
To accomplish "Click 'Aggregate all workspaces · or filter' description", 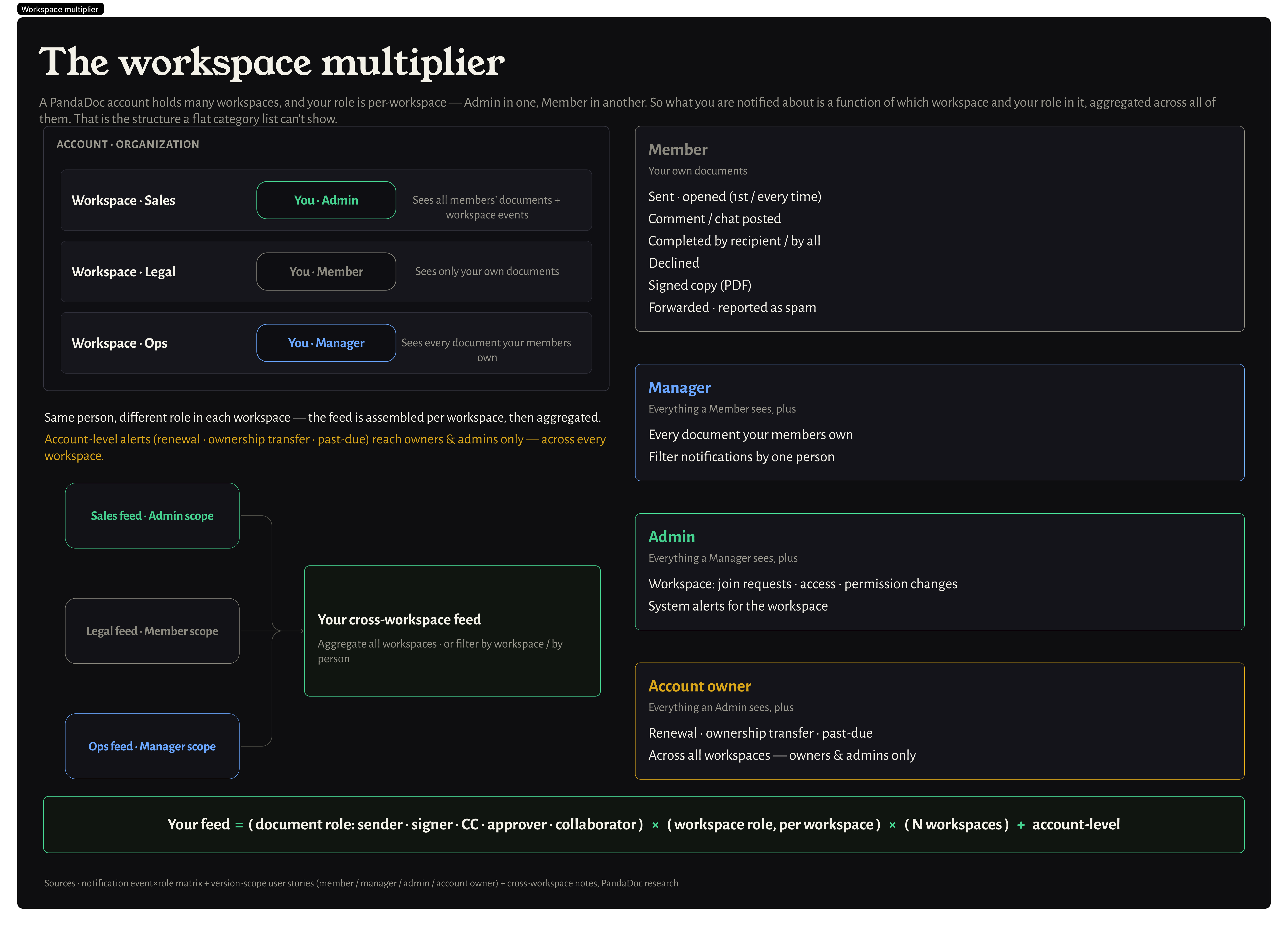I will (x=440, y=651).
